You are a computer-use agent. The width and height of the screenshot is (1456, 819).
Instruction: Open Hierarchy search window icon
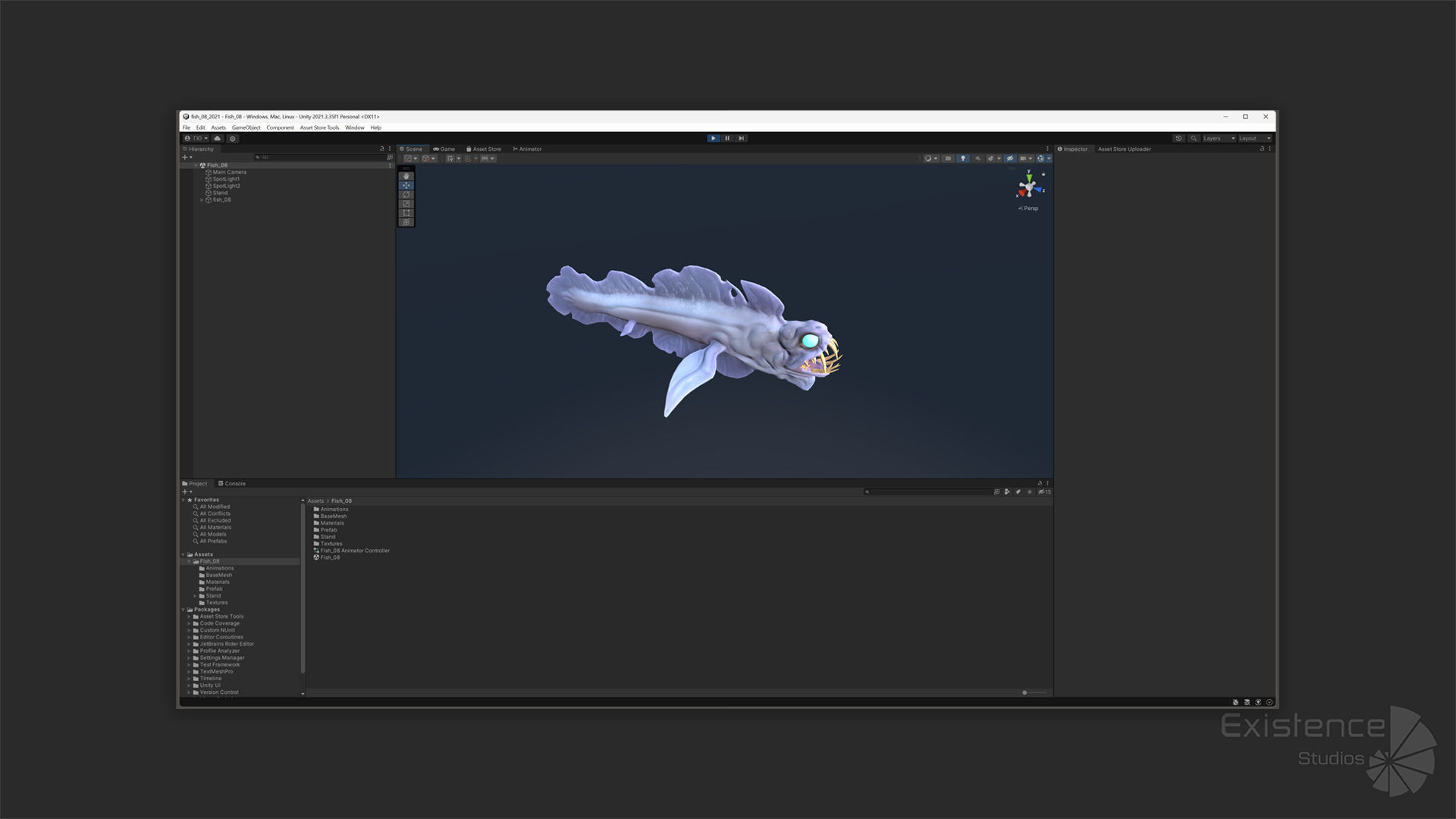[390, 157]
